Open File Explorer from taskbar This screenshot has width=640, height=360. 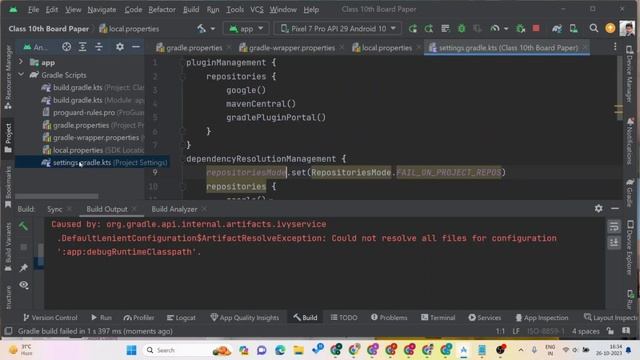[298, 350]
